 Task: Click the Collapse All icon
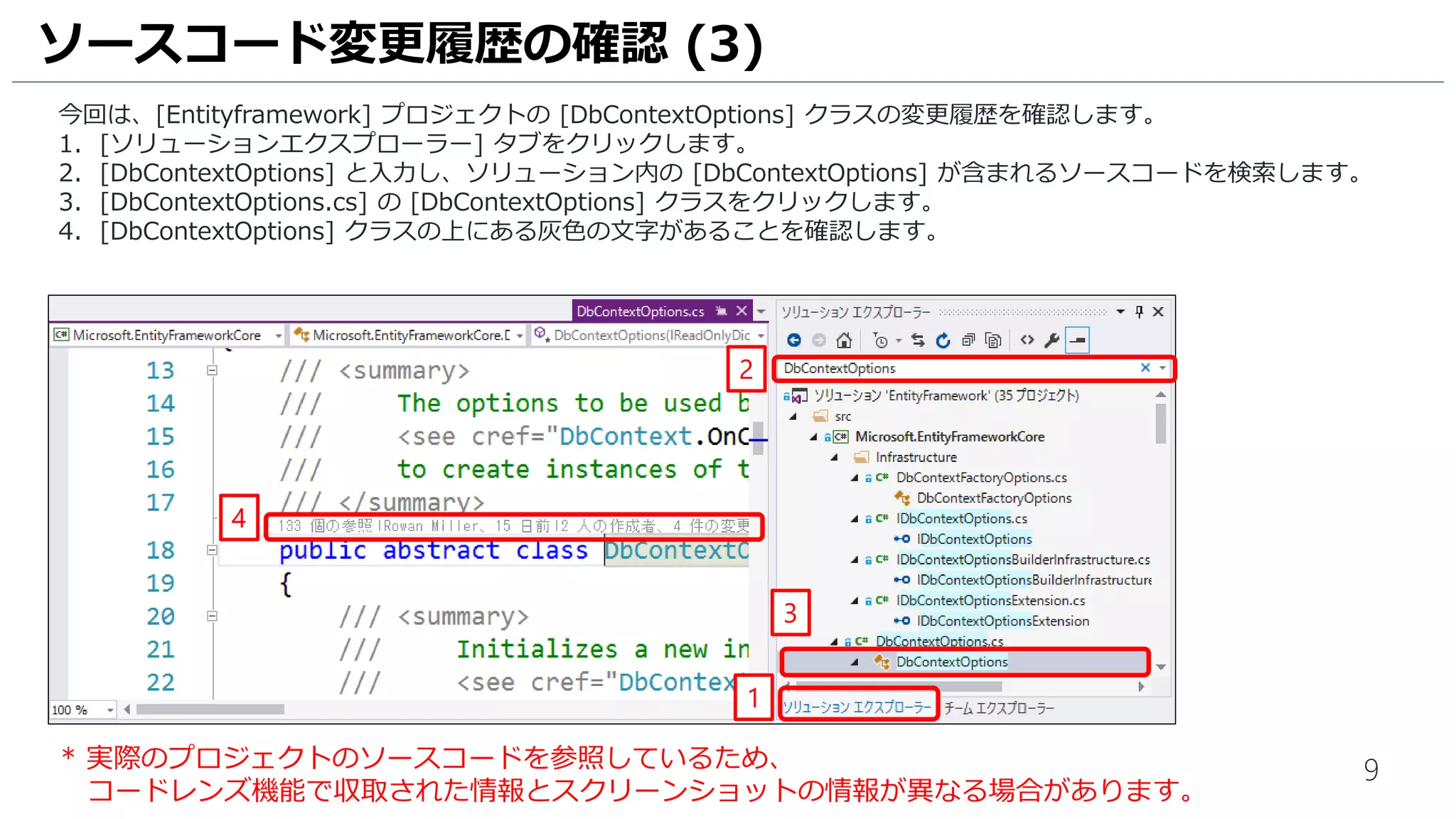coord(968,341)
